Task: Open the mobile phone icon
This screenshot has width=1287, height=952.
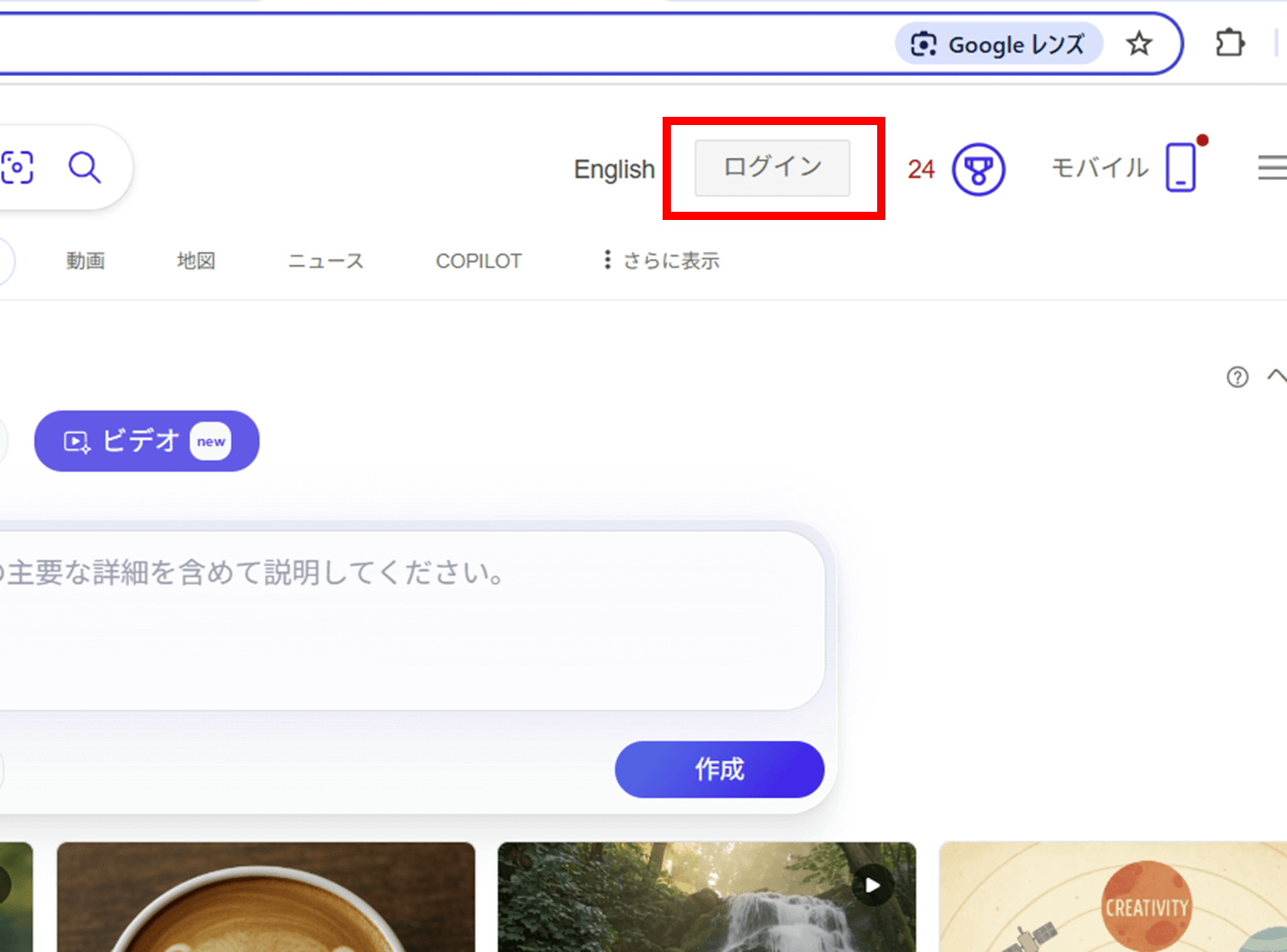Action: 1180,167
